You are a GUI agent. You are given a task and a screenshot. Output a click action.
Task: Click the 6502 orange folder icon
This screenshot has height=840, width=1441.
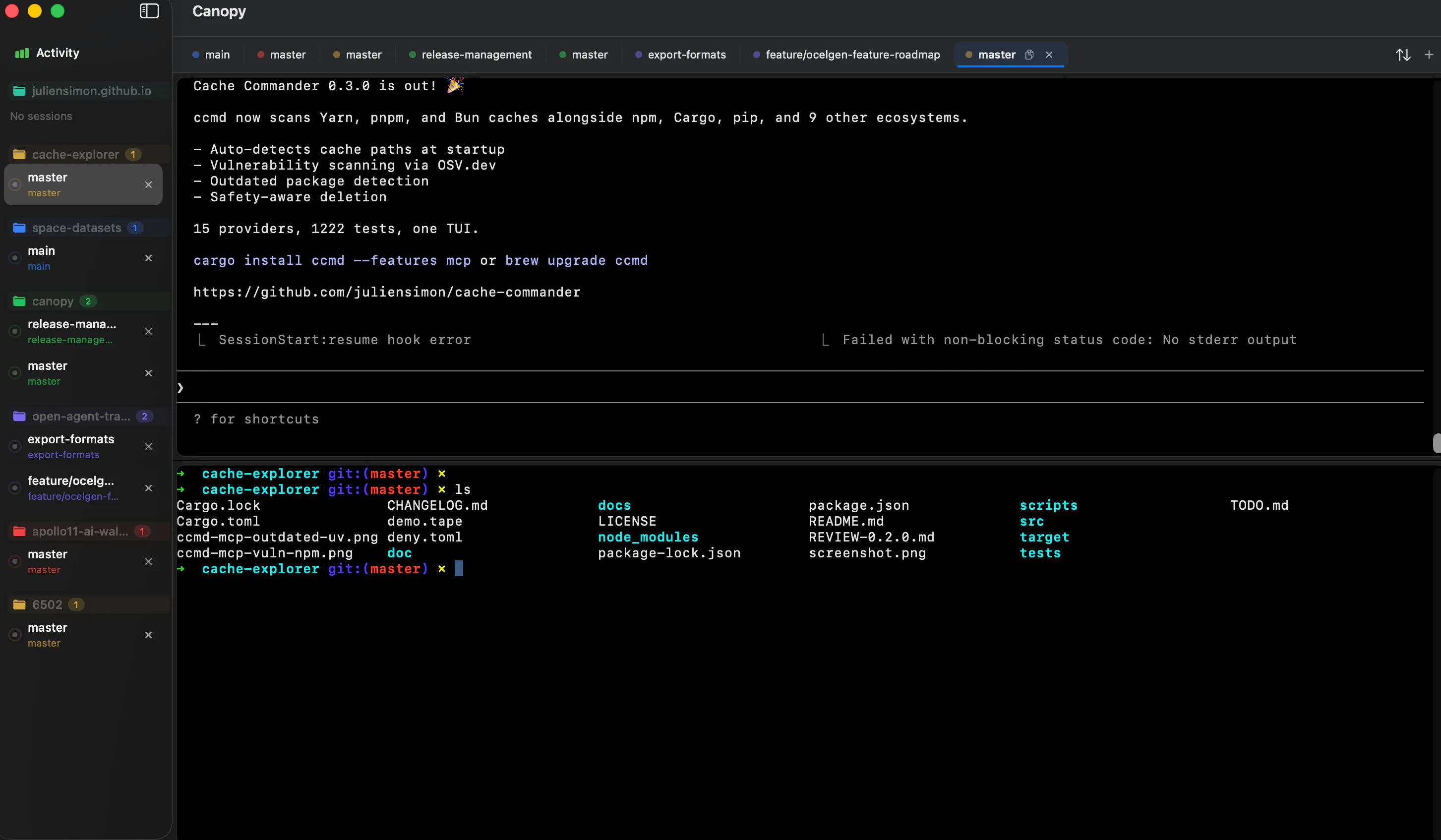[19, 604]
